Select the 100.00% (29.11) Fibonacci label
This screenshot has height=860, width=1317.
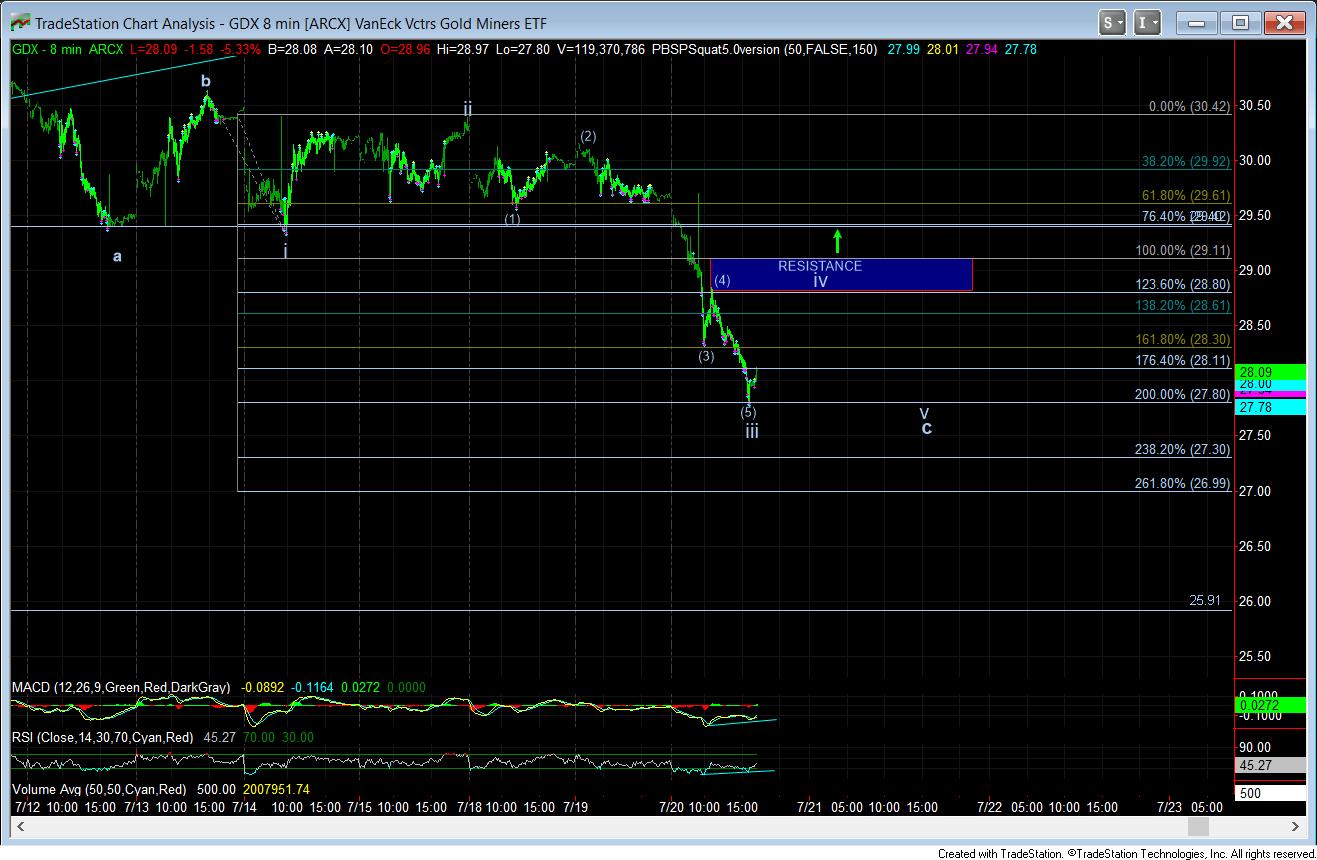[x=1183, y=251]
